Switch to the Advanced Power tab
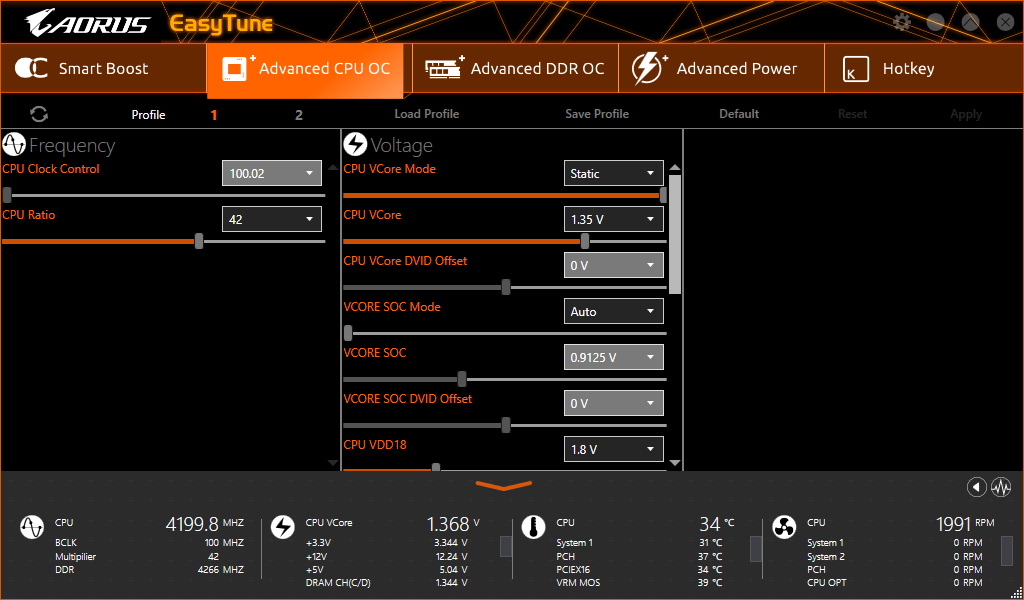The width and height of the screenshot is (1024, 600). [721, 69]
